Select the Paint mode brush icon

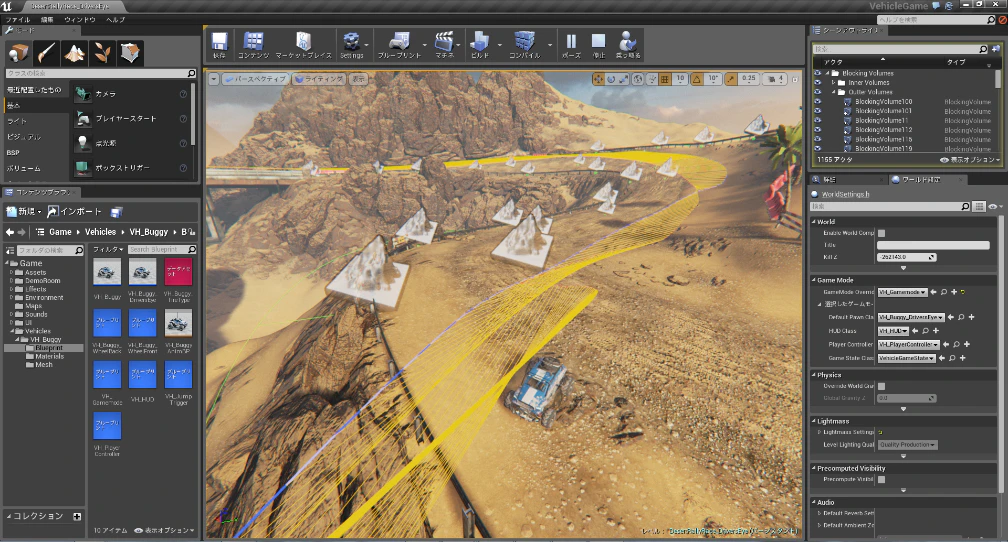(x=46, y=53)
